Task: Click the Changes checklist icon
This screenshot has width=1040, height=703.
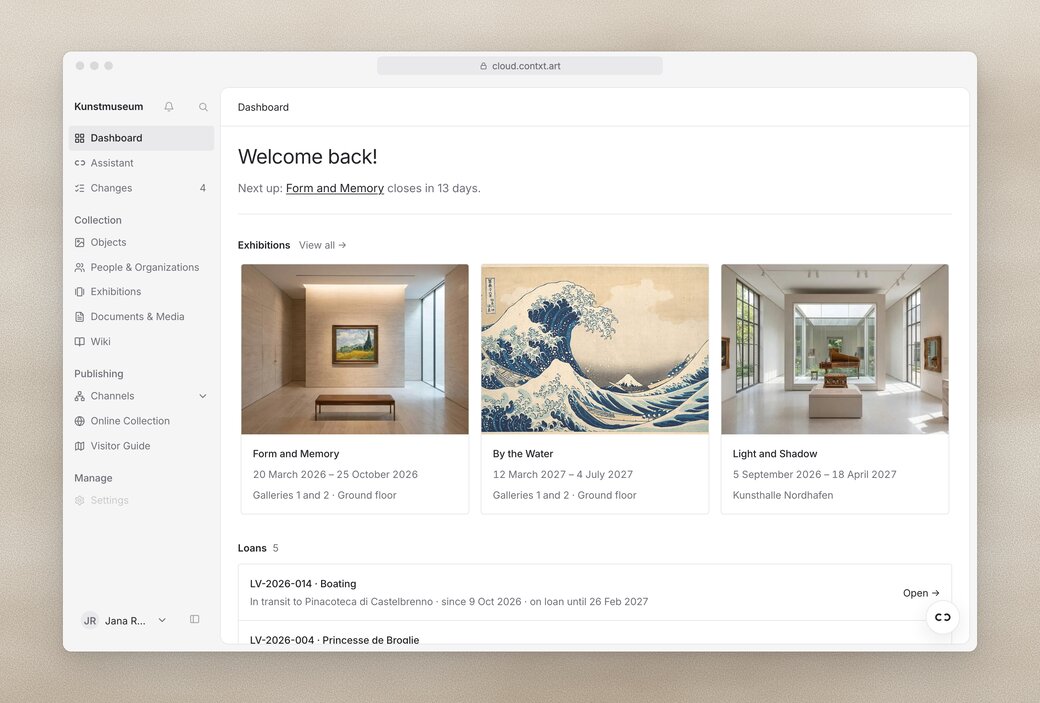Action: (x=80, y=188)
